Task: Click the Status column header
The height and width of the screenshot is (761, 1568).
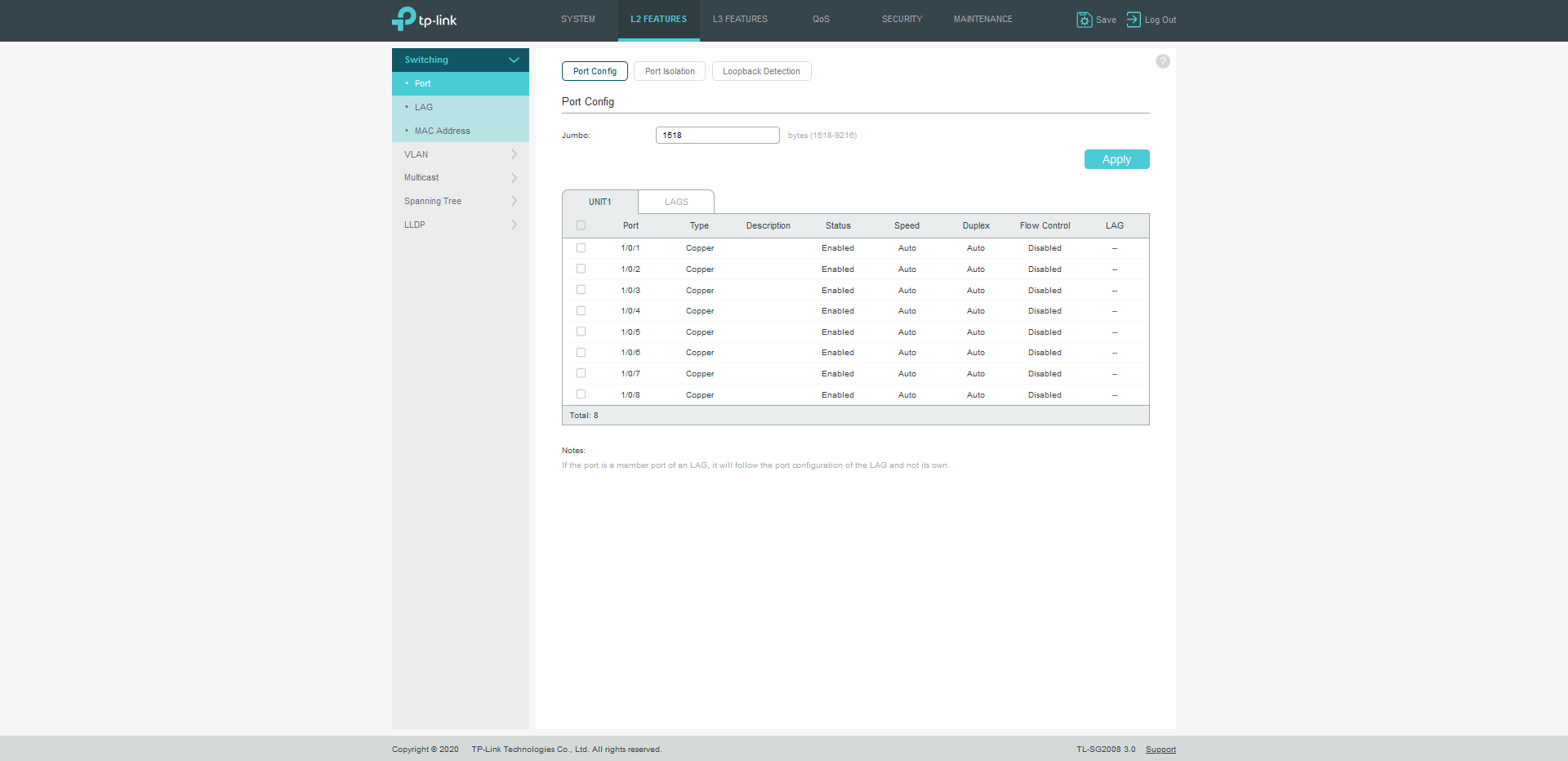Action: tap(838, 225)
